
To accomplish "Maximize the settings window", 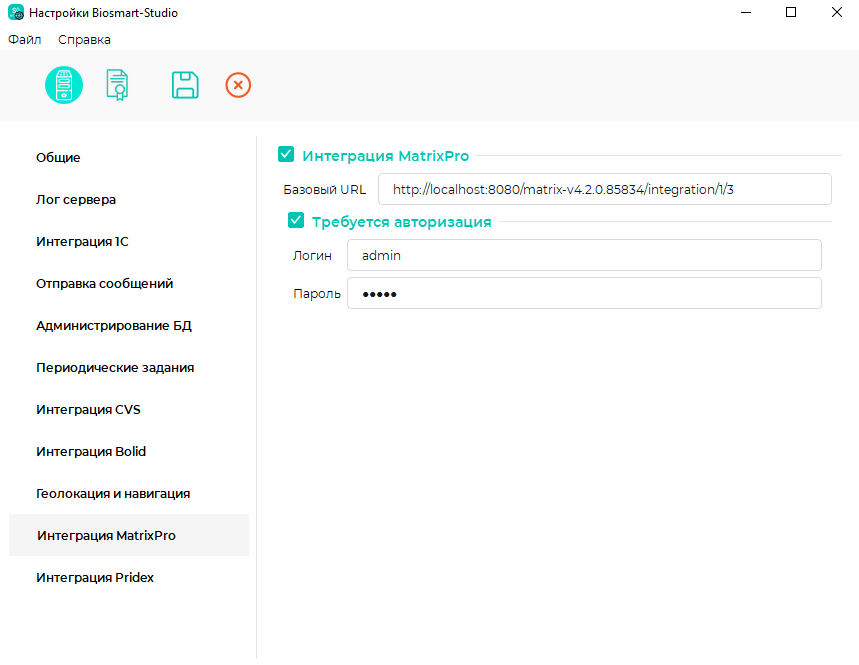I will (791, 12).
